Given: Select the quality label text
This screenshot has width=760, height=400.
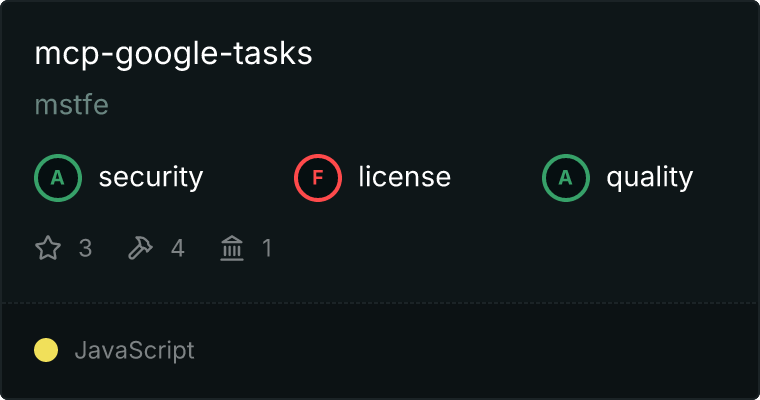Looking at the screenshot, I should (649, 178).
